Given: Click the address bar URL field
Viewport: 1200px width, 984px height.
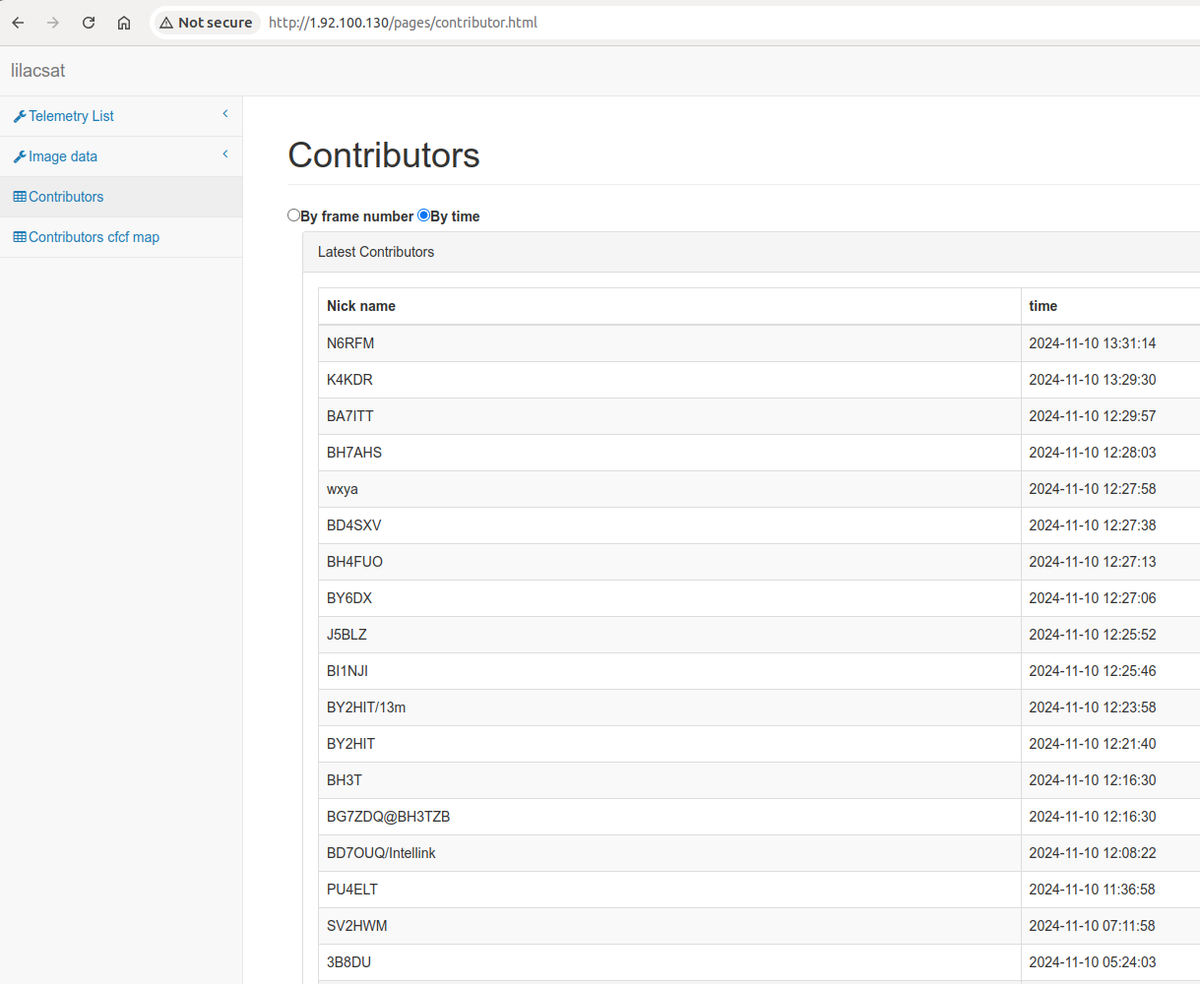Looking at the screenshot, I should pyautogui.click(x=402, y=22).
